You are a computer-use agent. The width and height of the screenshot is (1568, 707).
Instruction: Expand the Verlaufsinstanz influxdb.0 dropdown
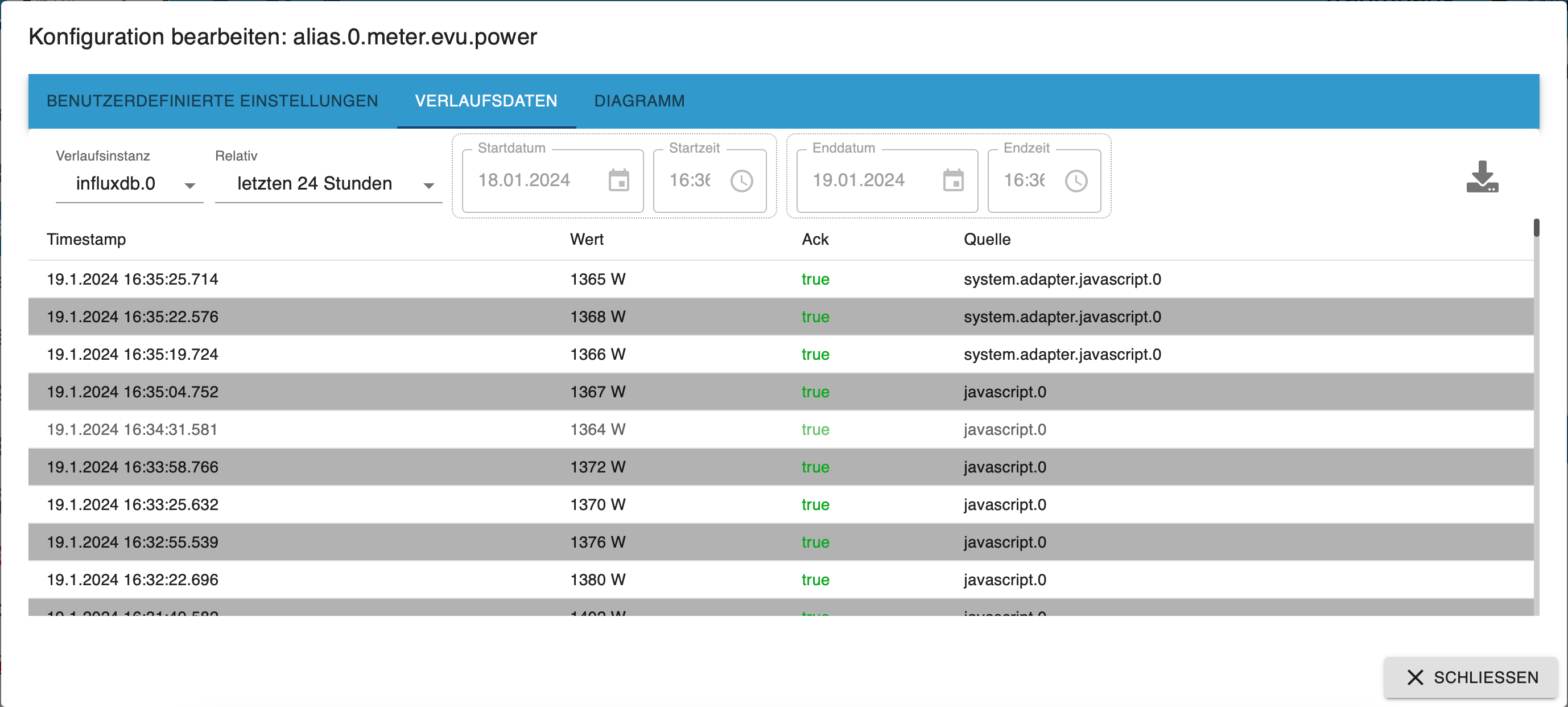click(x=129, y=184)
